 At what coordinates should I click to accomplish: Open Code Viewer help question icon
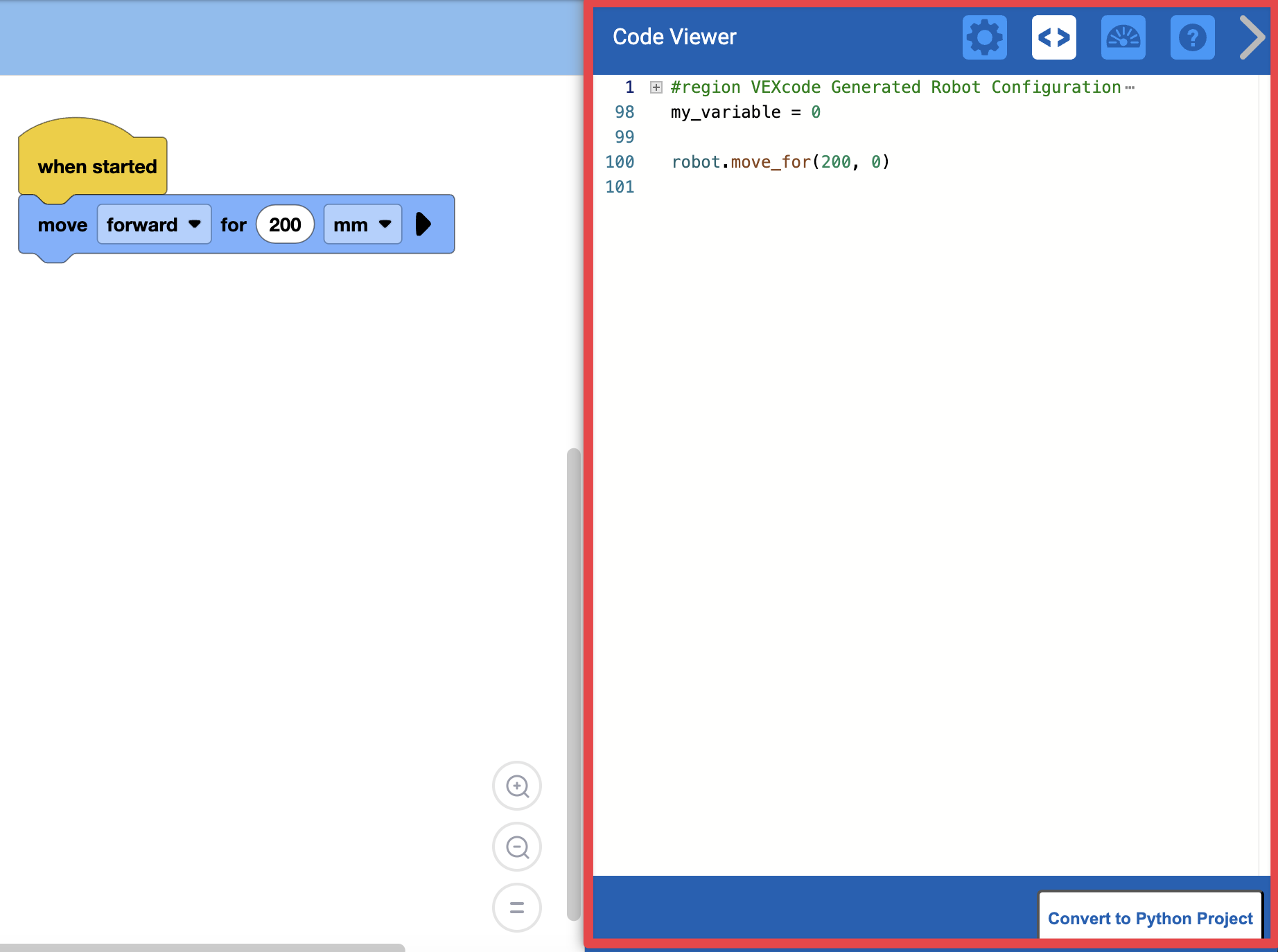point(1191,38)
